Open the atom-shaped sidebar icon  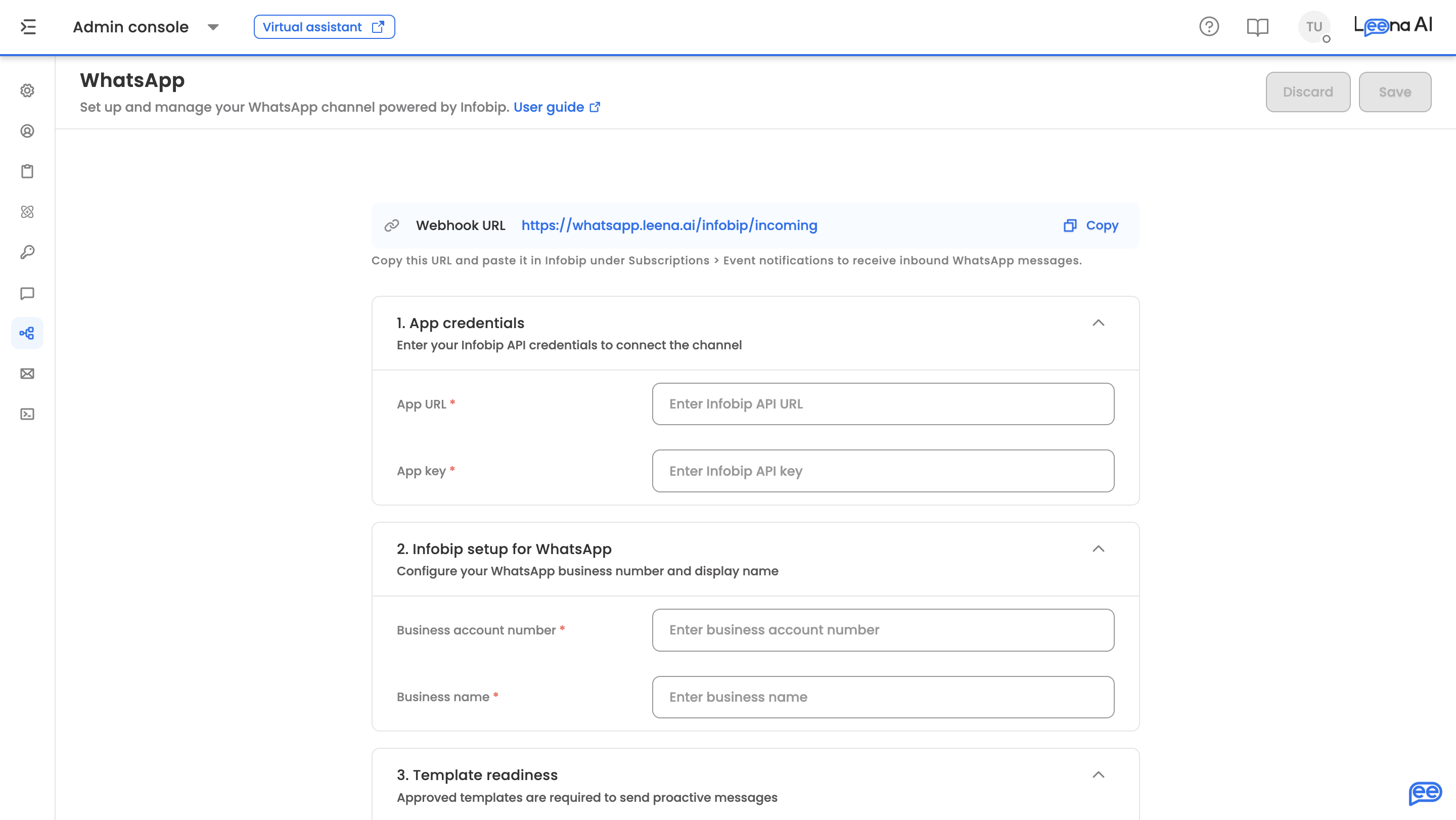(x=27, y=212)
